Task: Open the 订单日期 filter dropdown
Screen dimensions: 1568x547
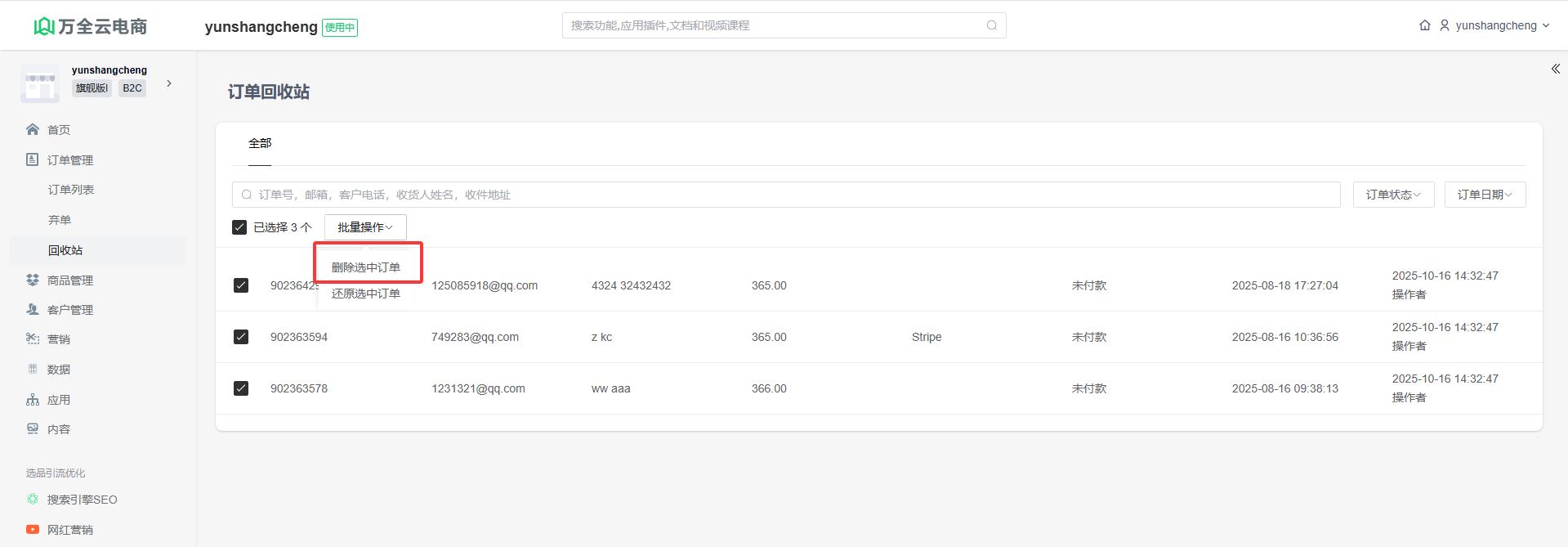Action: [x=1485, y=195]
